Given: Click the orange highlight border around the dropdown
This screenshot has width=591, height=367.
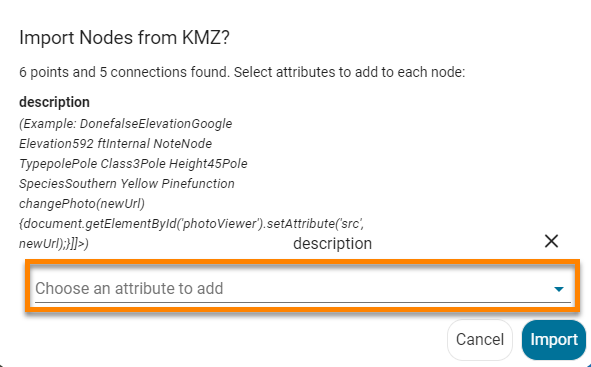Looking at the screenshot, I should (303, 261).
